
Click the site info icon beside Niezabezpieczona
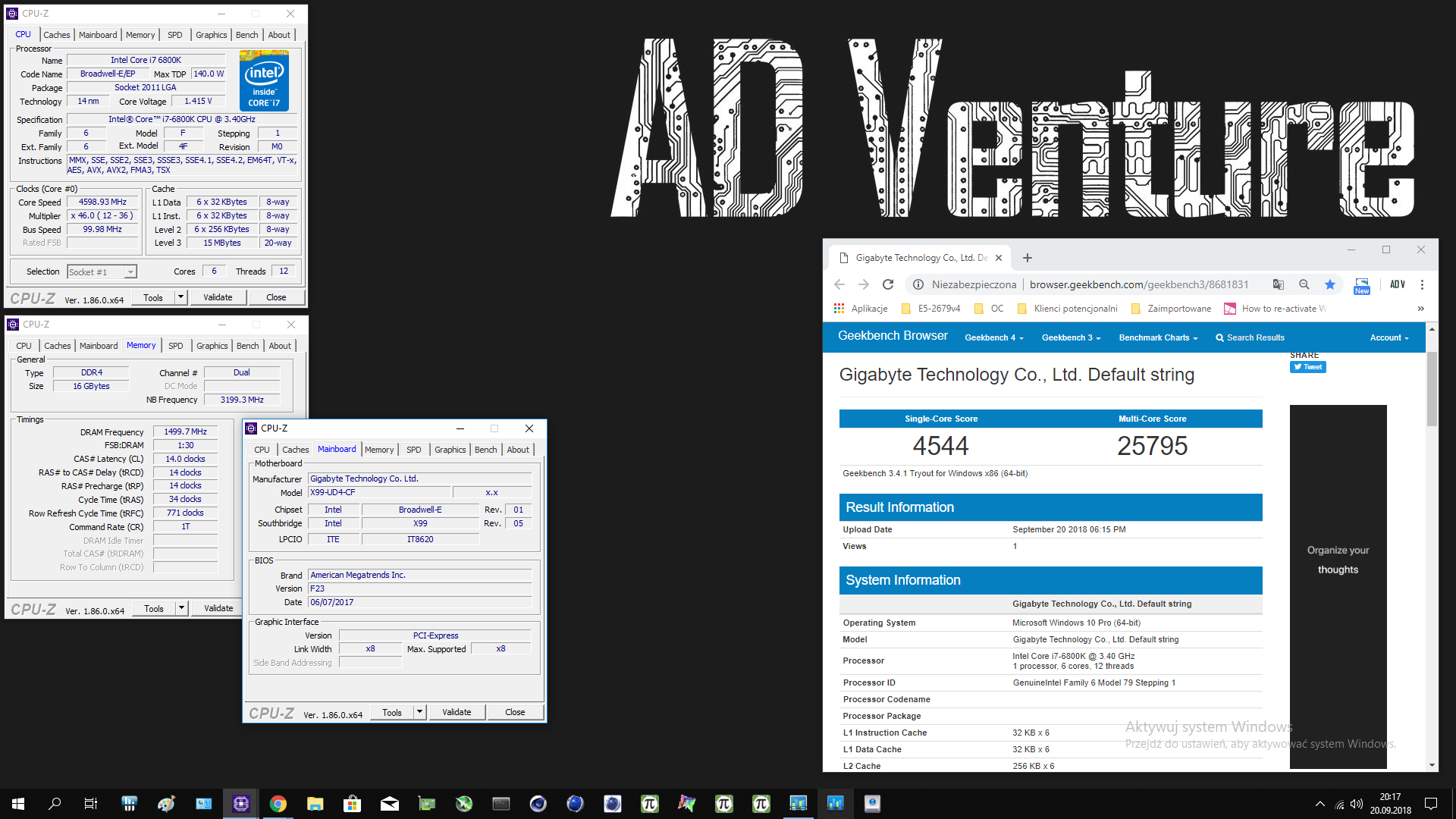coord(918,284)
